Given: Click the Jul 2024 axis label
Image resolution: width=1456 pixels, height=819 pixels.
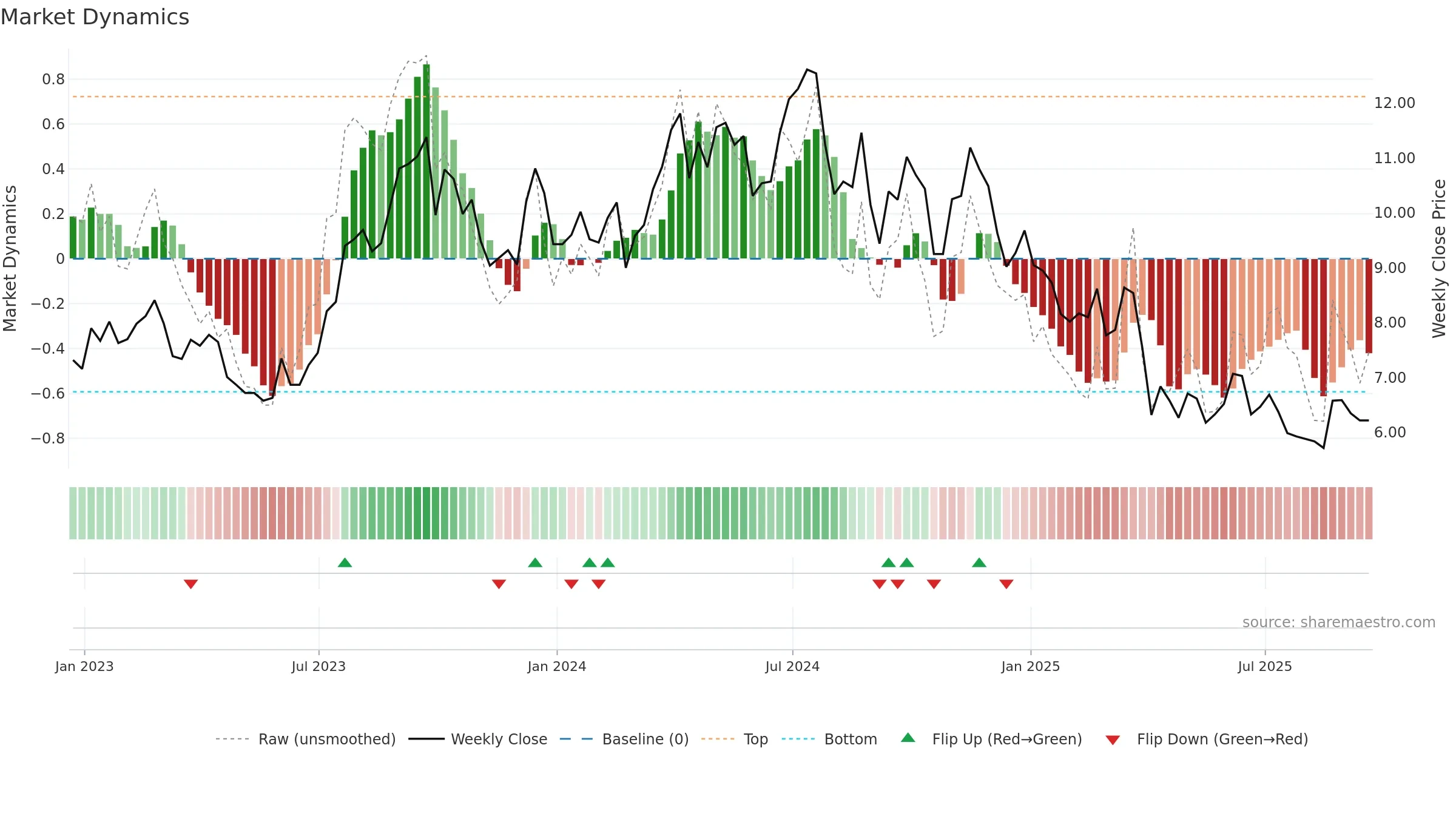Looking at the screenshot, I should [x=792, y=666].
